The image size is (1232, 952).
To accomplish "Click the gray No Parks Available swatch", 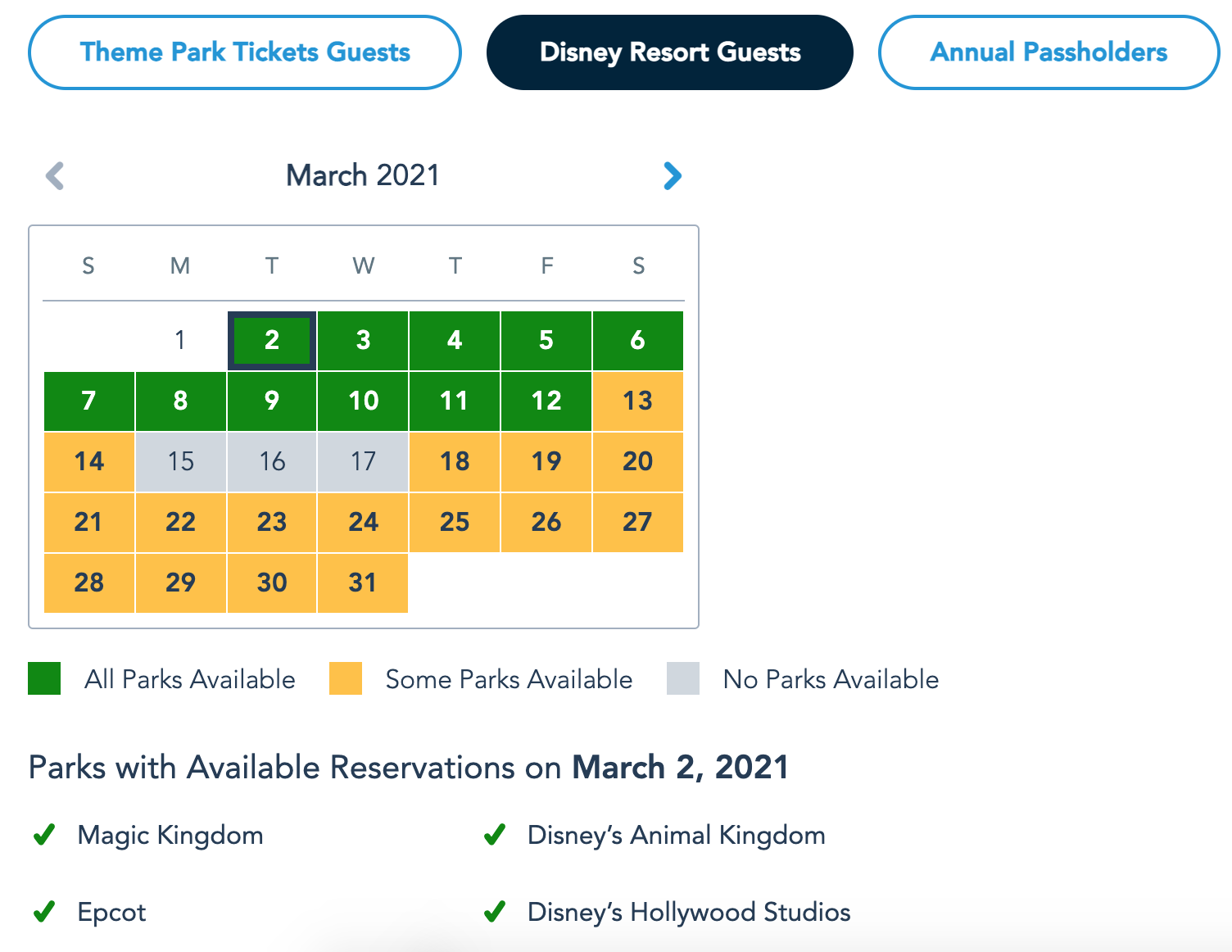I will pos(683,678).
